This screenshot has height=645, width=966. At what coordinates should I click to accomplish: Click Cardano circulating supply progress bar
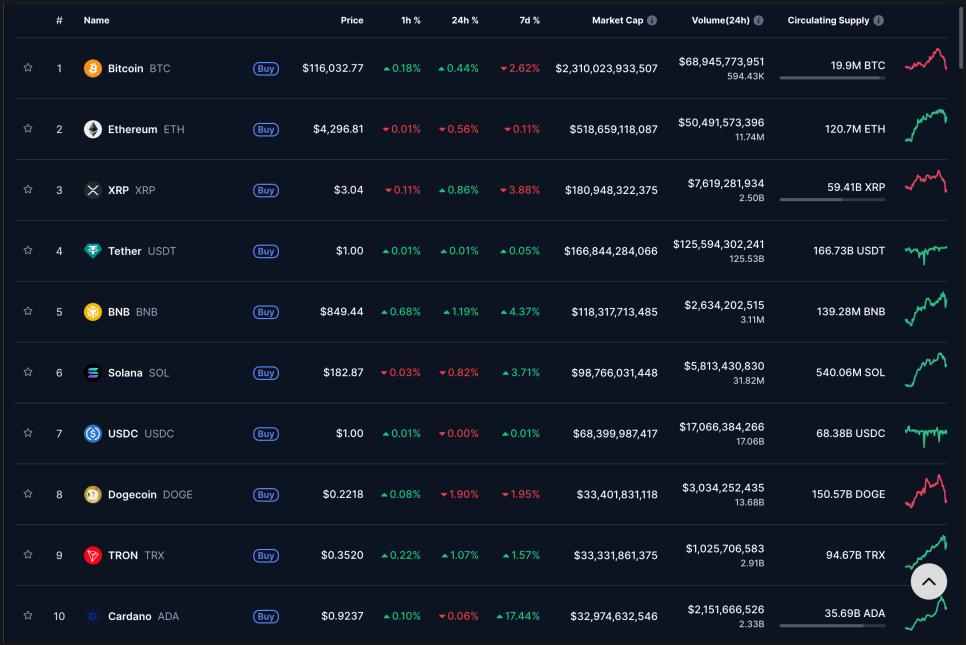[x=832, y=625]
